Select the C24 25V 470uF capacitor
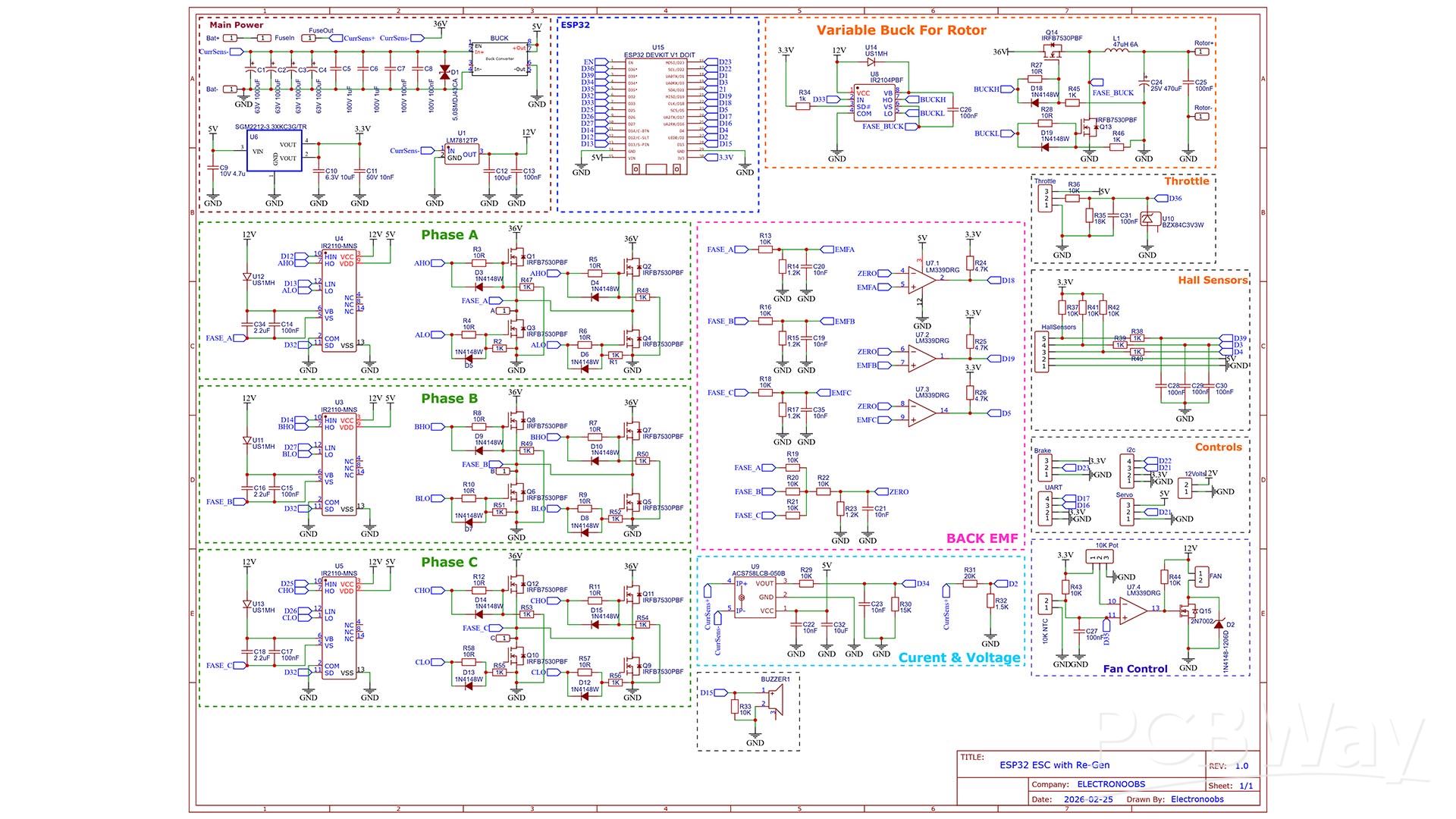This screenshot has width=1456, height=819. coord(1144,82)
